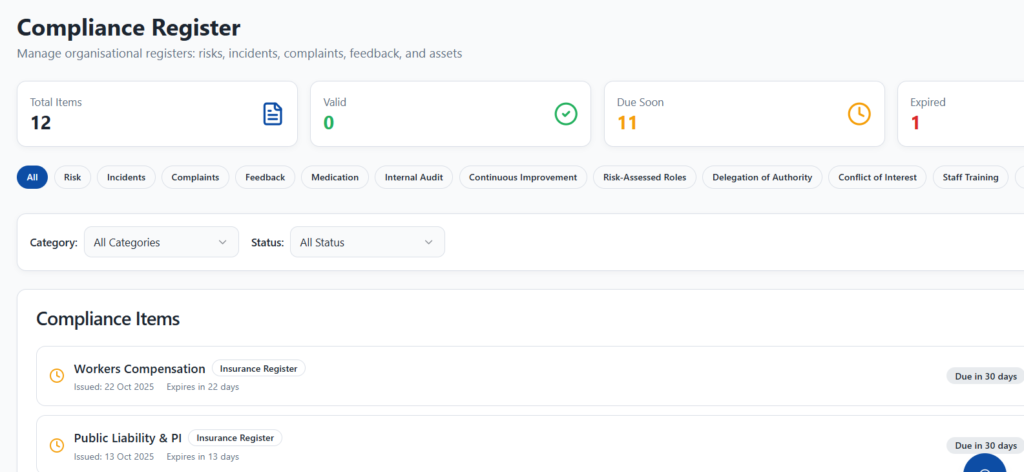Switch to the Incidents filter tab
The image size is (1024, 472).
pos(126,178)
